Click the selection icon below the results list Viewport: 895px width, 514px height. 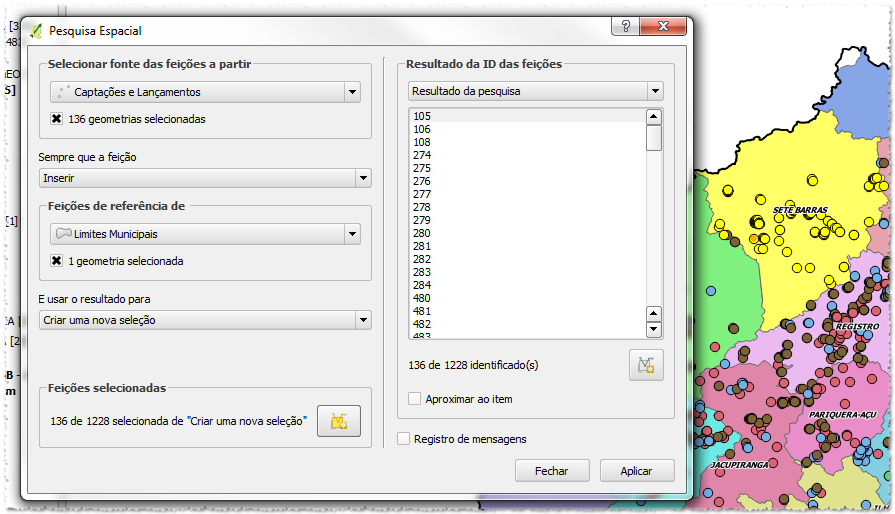pos(646,365)
